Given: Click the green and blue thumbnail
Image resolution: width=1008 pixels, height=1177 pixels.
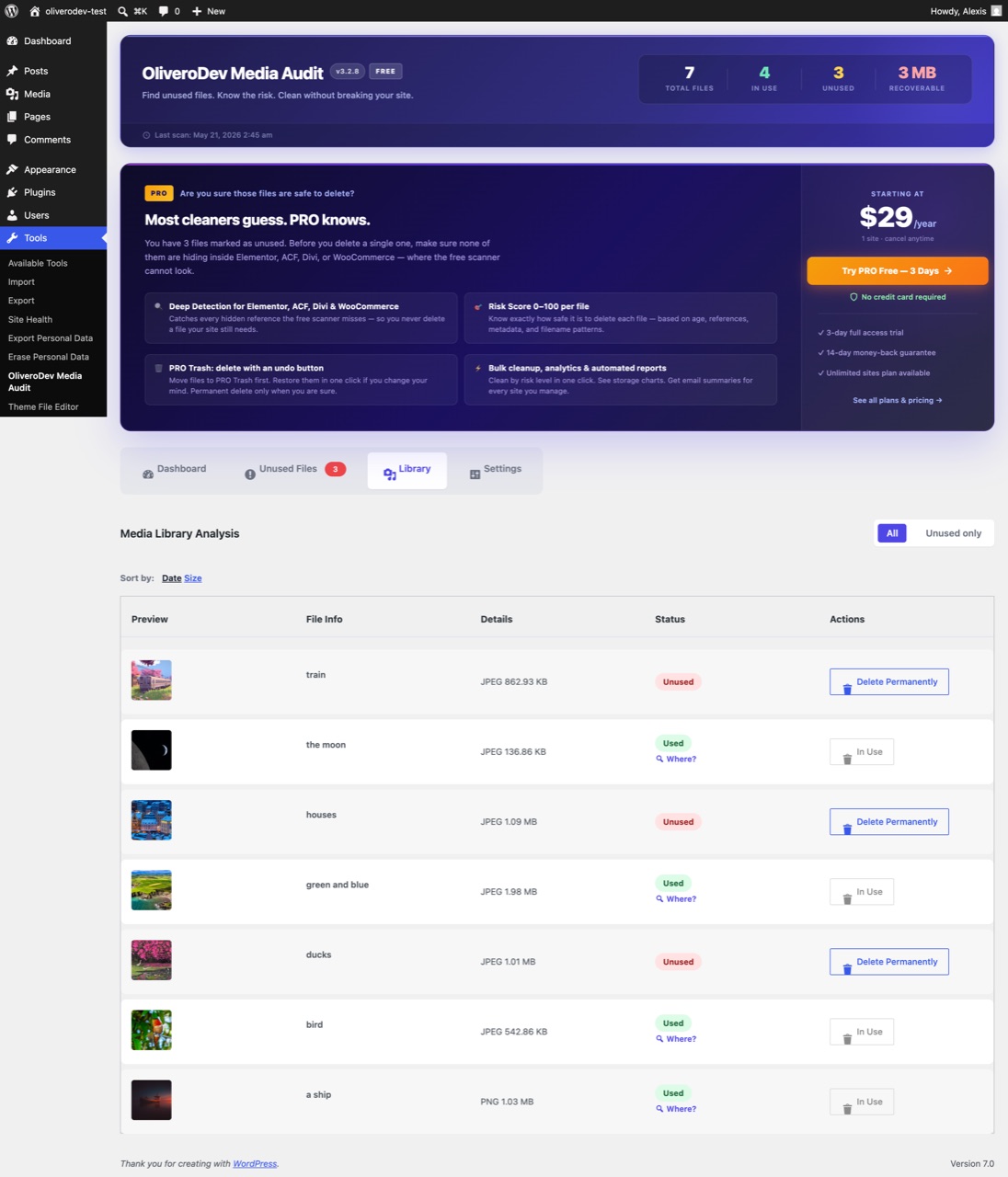Looking at the screenshot, I should (x=152, y=890).
